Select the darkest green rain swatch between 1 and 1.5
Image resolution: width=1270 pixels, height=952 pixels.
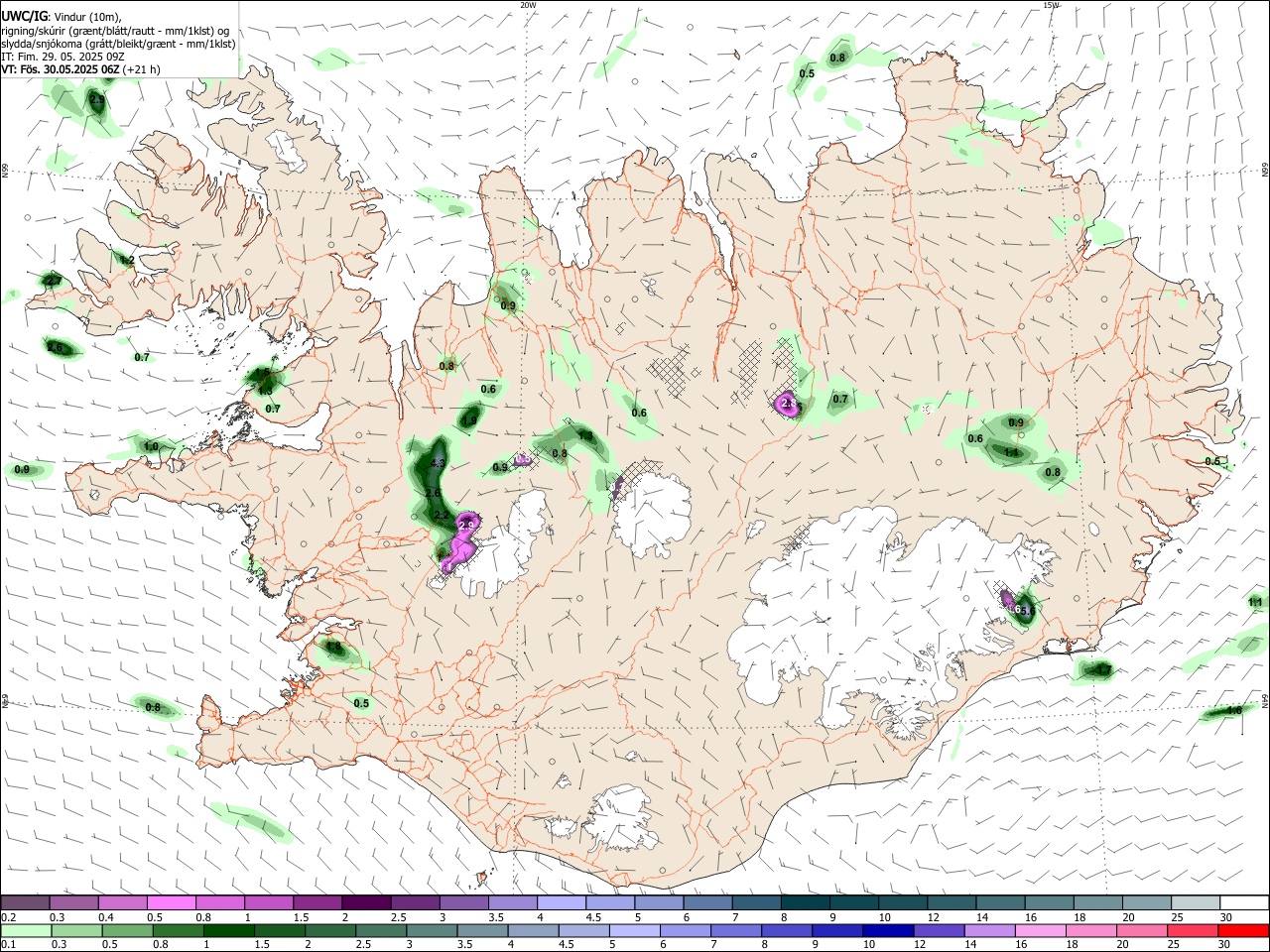227,930
